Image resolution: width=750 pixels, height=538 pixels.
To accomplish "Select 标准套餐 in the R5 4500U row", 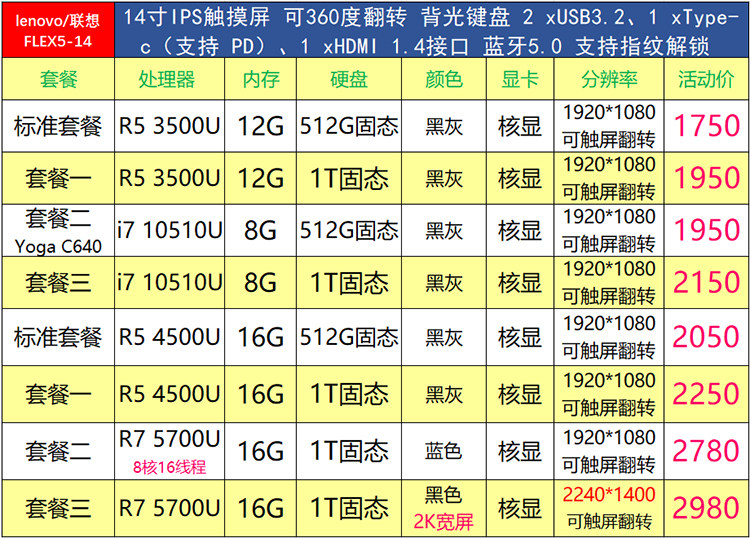I will [x=58, y=337].
